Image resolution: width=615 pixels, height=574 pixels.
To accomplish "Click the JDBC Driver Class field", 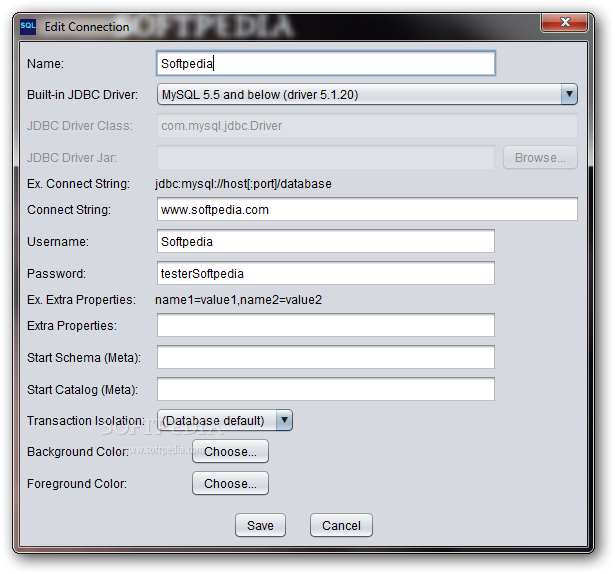I will [367, 126].
